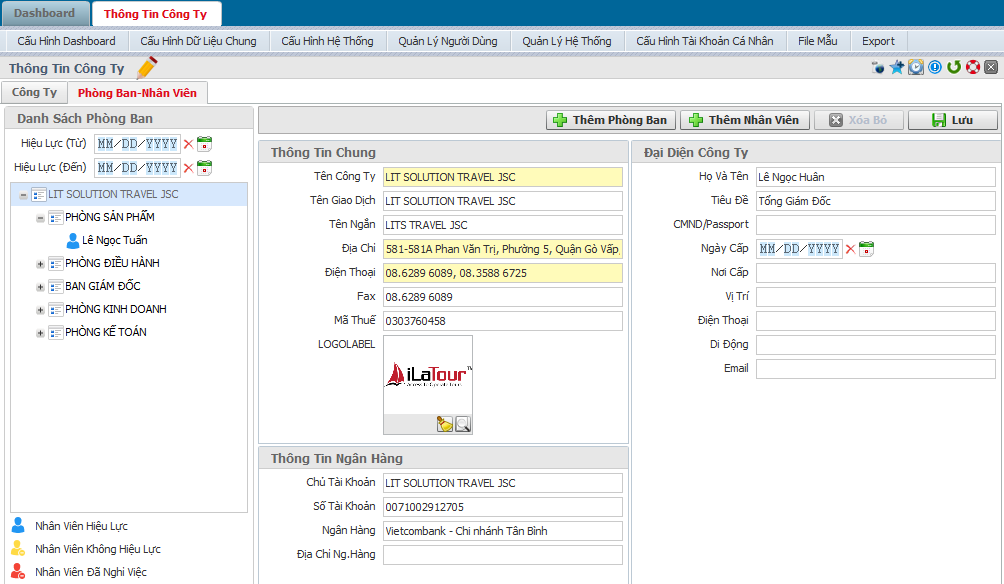Clear the logo using the broom icon
Screen dimensions: 1004x584
444,424
